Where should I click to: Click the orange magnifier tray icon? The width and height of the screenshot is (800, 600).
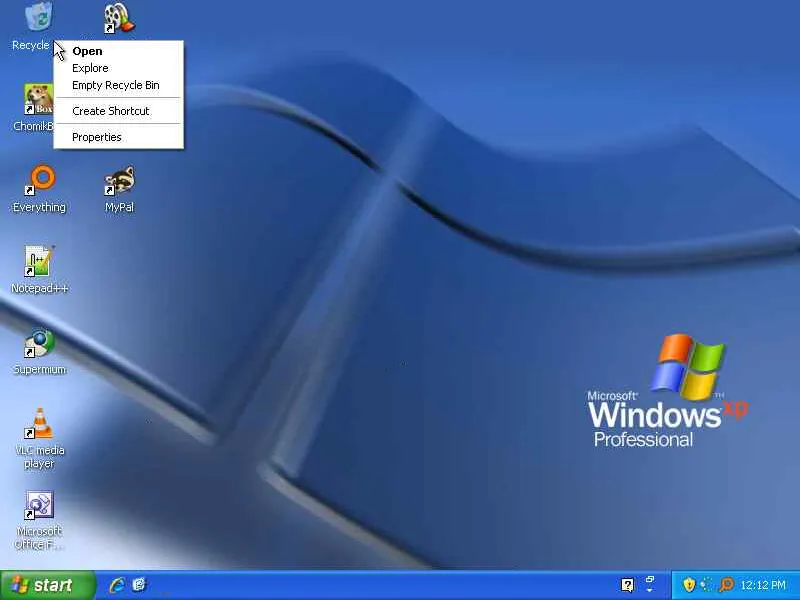(726, 584)
